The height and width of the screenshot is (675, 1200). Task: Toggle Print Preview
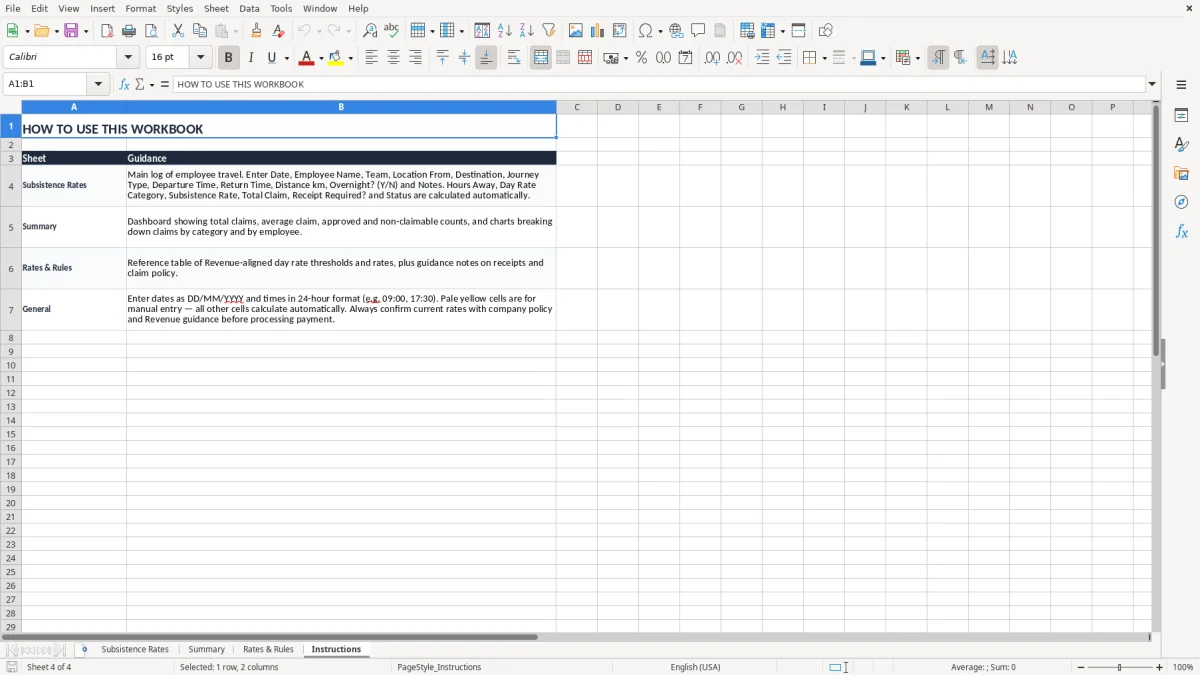coord(151,31)
